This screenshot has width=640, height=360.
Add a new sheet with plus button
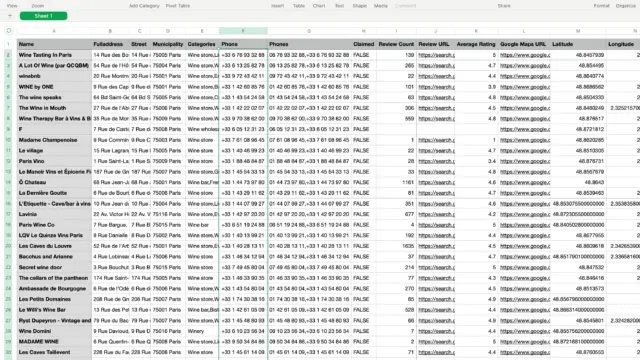point(10,16)
